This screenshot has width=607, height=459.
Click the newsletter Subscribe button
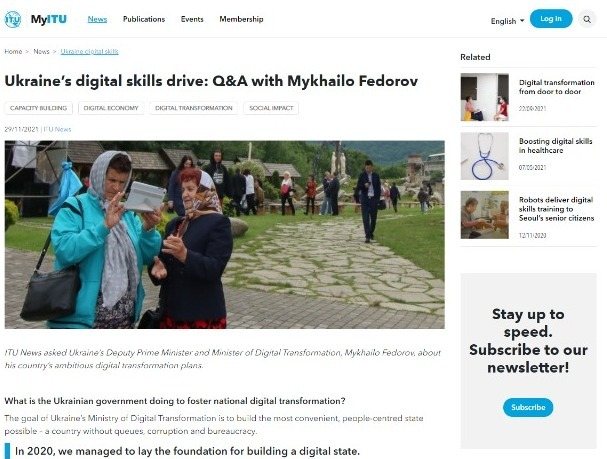click(x=528, y=407)
